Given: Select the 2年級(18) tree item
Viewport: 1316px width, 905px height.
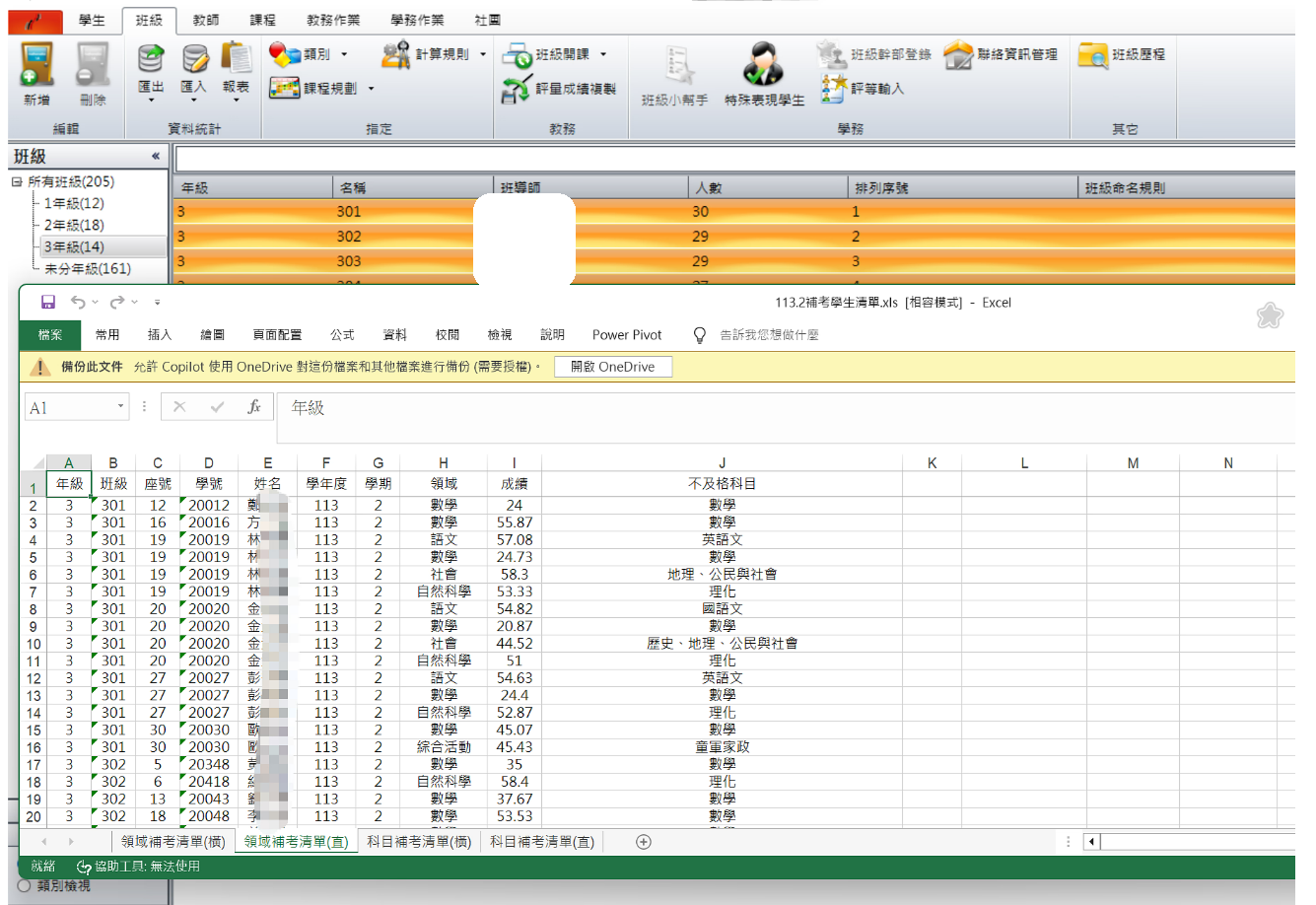Looking at the screenshot, I should (x=74, y=225).
